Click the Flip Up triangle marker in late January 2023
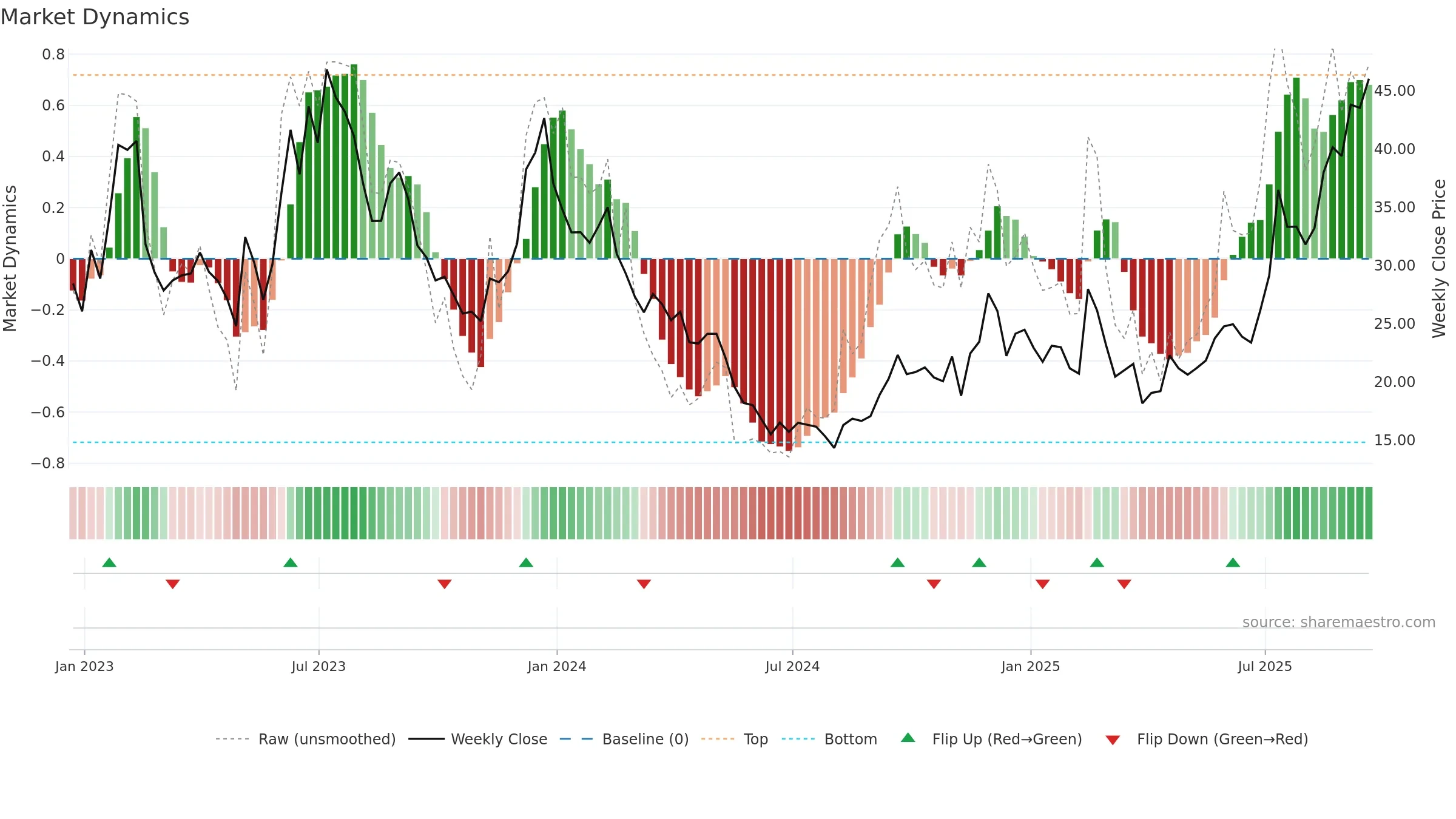1456x819 pixels. pyautogui.click(x=109, y=562)
